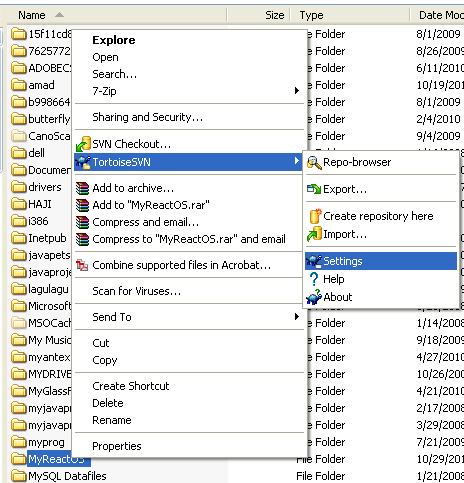Image resolution: width=464 pixels, height=483 pixels.
Task: Click the TortoiseSVN turtle icon
Action: point(83,162)
